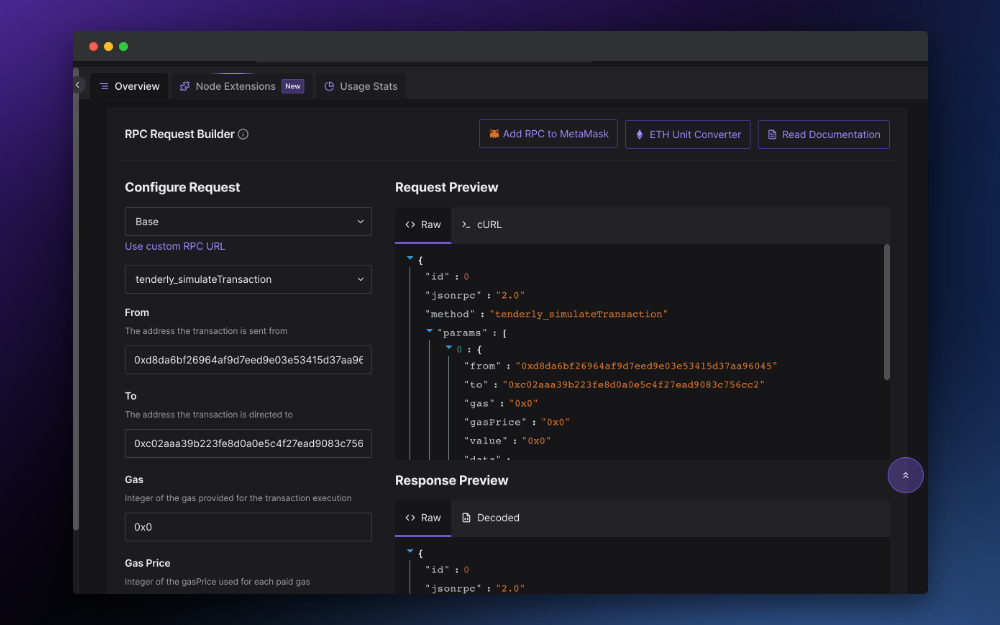Screen dimensions: 1000x625
Task: Click the MetaMask fox icon
Action: click(x=493, y=134)
